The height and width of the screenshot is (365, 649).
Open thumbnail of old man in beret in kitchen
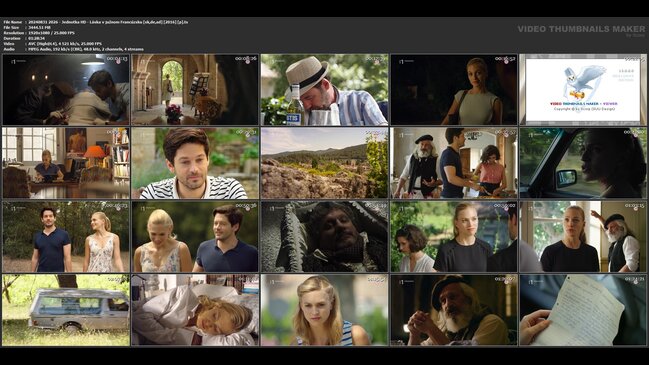point(454,163)
